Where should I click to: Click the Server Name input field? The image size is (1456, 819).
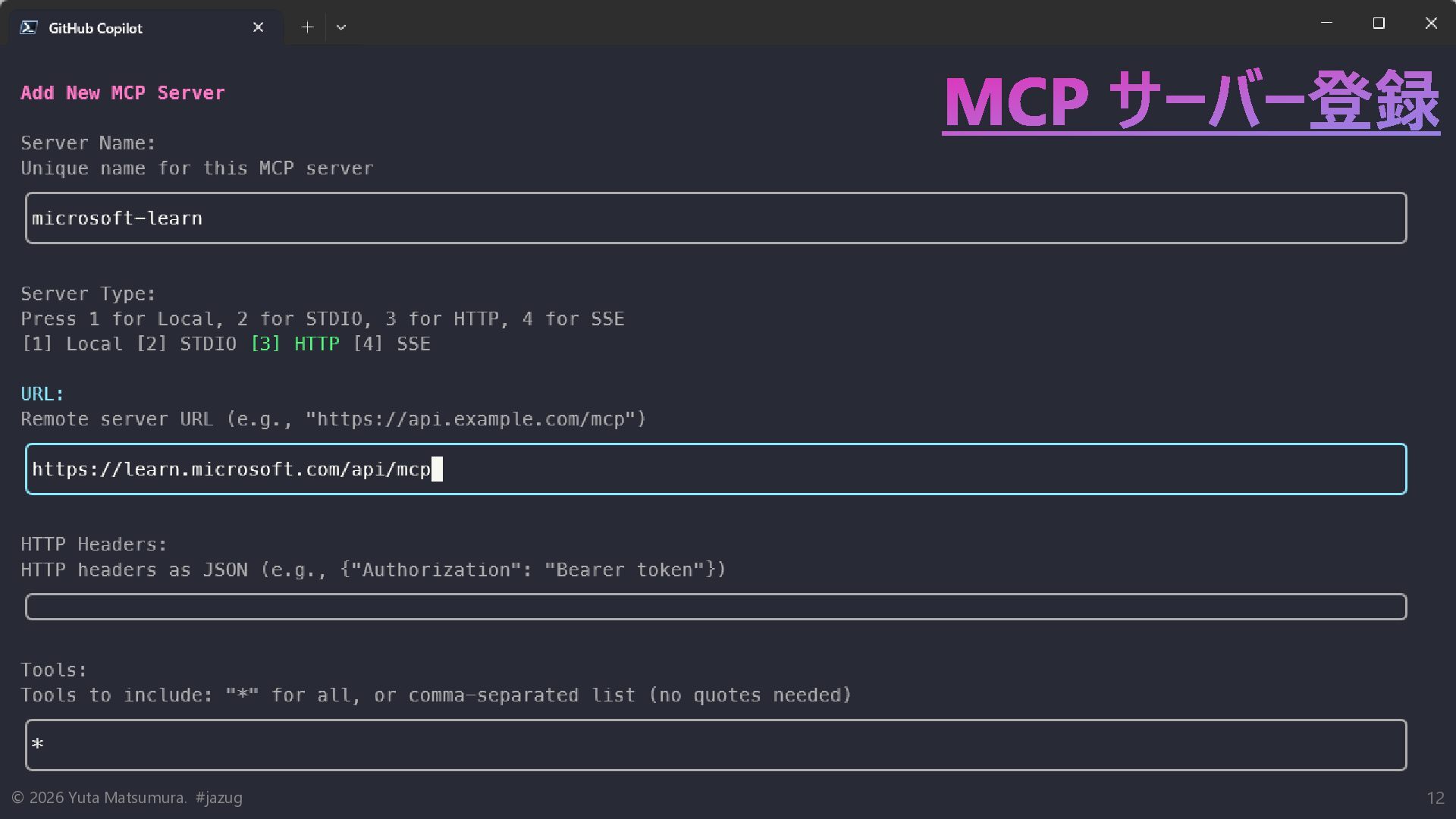point(715,218)
